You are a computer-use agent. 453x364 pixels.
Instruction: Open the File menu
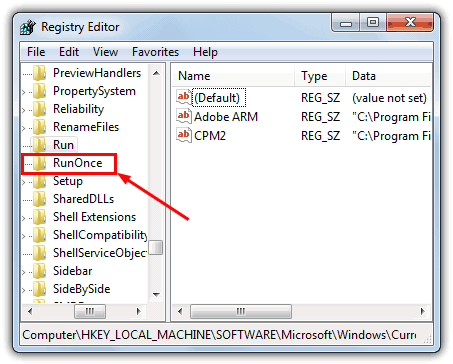click(36, 52)
